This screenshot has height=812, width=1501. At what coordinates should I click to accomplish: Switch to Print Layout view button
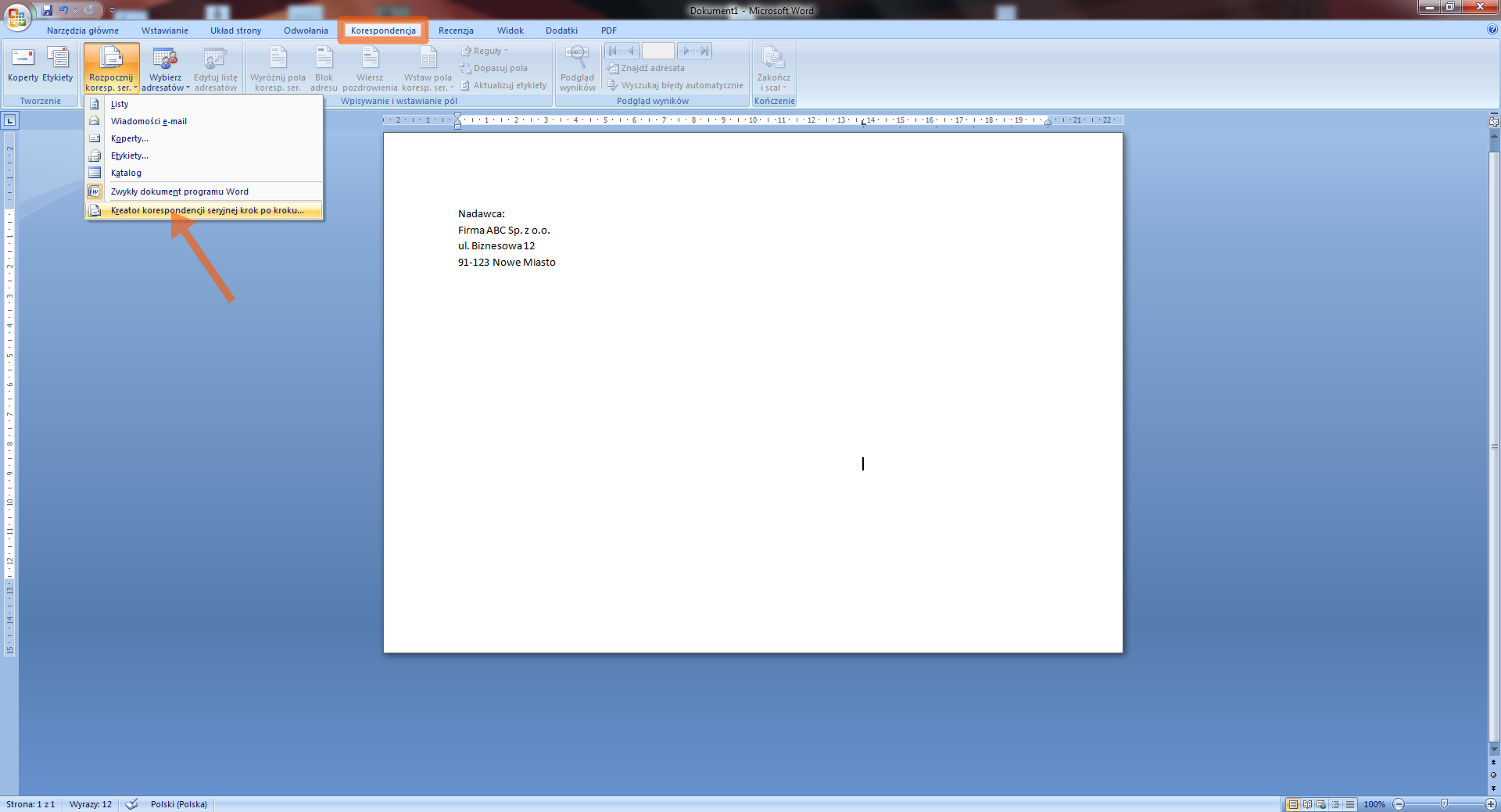tap(1293, 804)
